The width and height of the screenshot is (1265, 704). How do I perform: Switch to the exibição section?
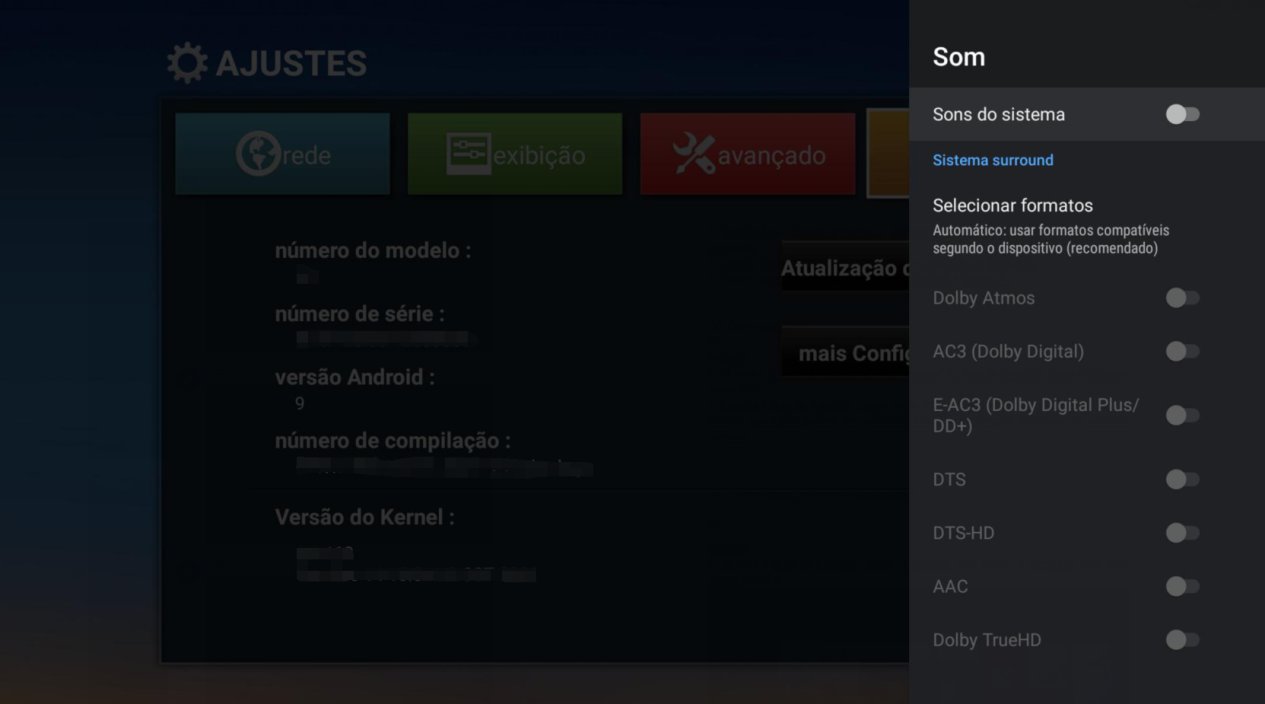(x=514, y=152)
